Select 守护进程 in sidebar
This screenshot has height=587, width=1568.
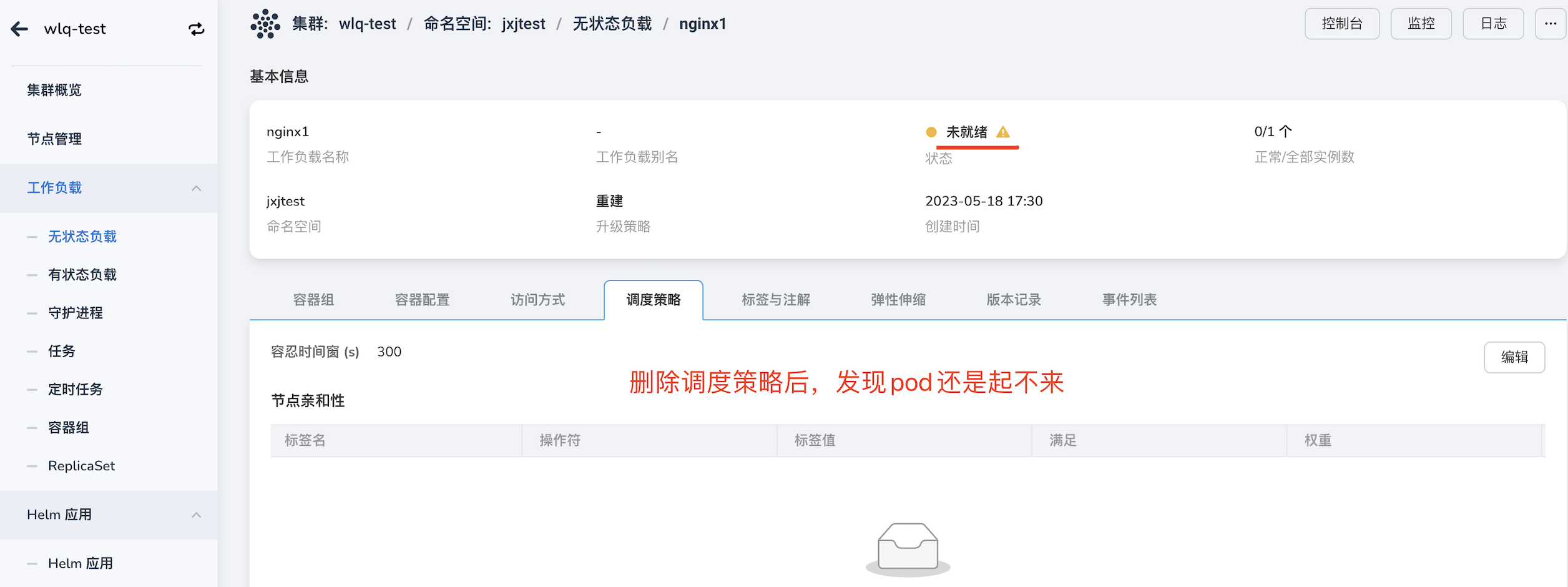tap(76, 313)
